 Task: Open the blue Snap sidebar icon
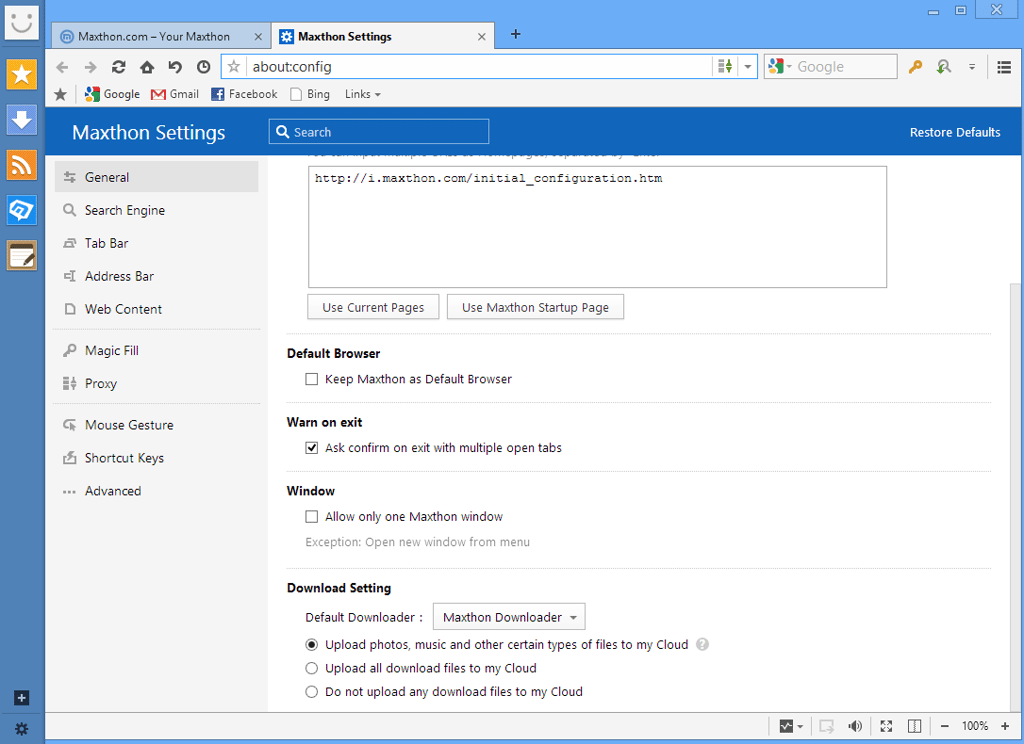[22, 210]
